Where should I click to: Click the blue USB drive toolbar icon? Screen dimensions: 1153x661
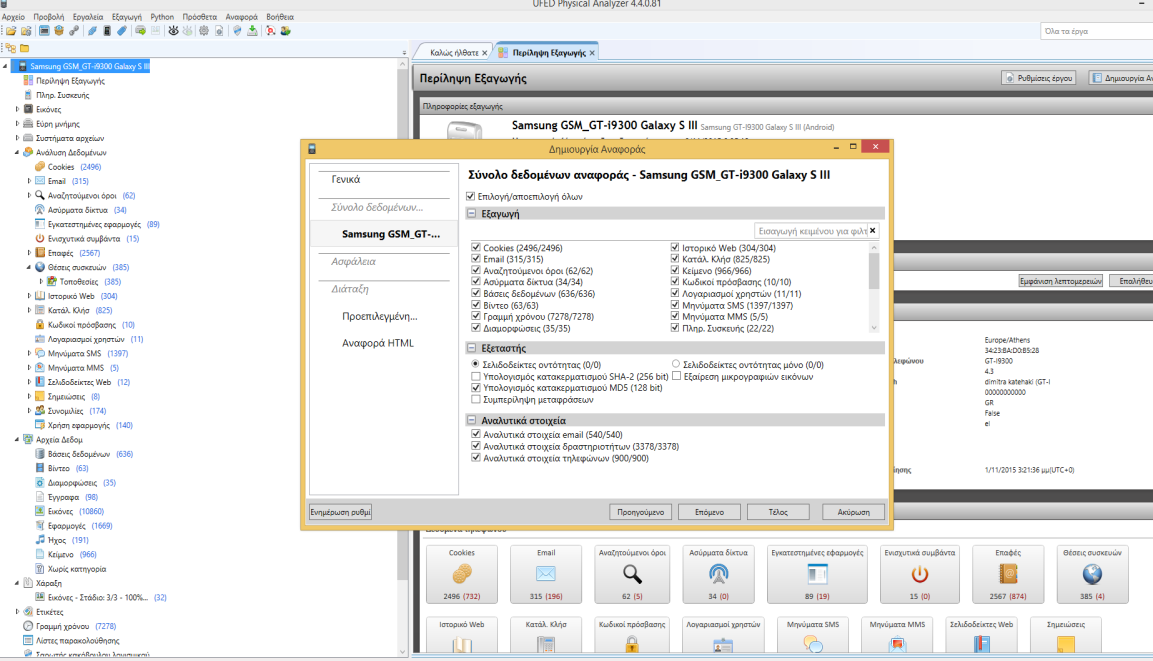point(121,31)
